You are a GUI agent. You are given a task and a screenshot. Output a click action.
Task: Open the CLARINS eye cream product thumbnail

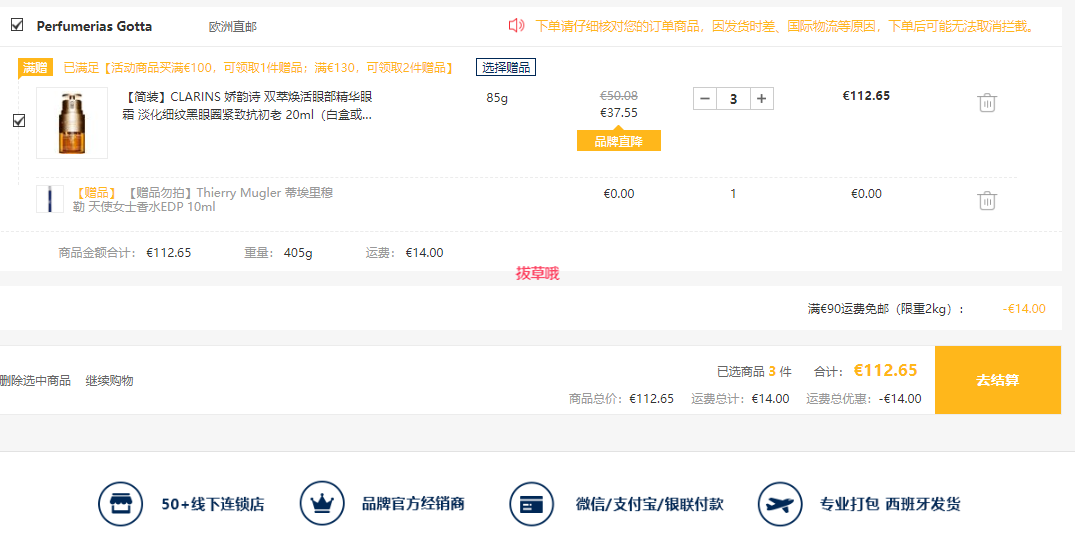[72, 123]
